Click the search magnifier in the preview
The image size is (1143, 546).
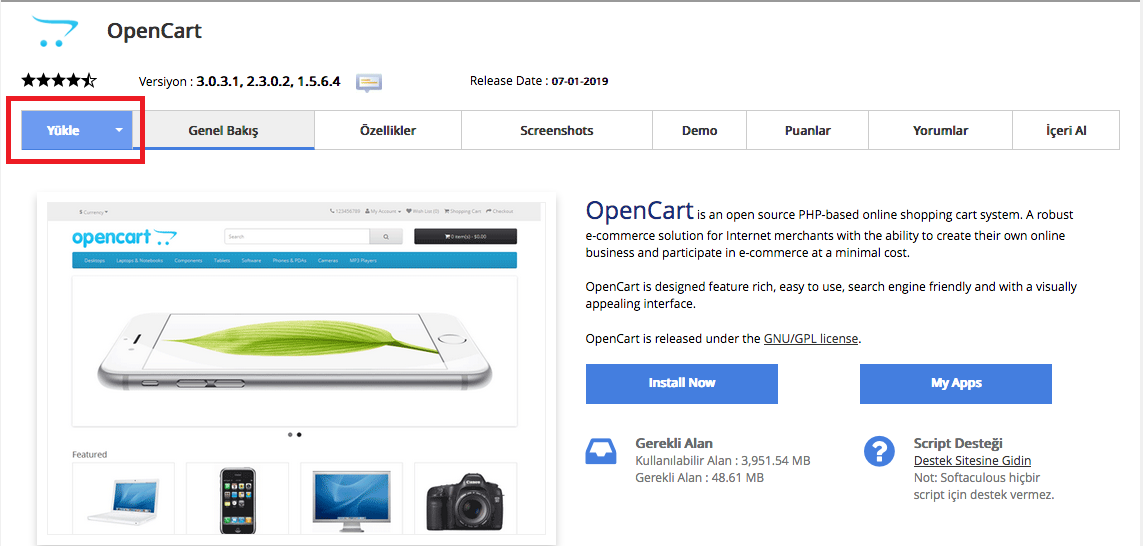click(386, 236)
